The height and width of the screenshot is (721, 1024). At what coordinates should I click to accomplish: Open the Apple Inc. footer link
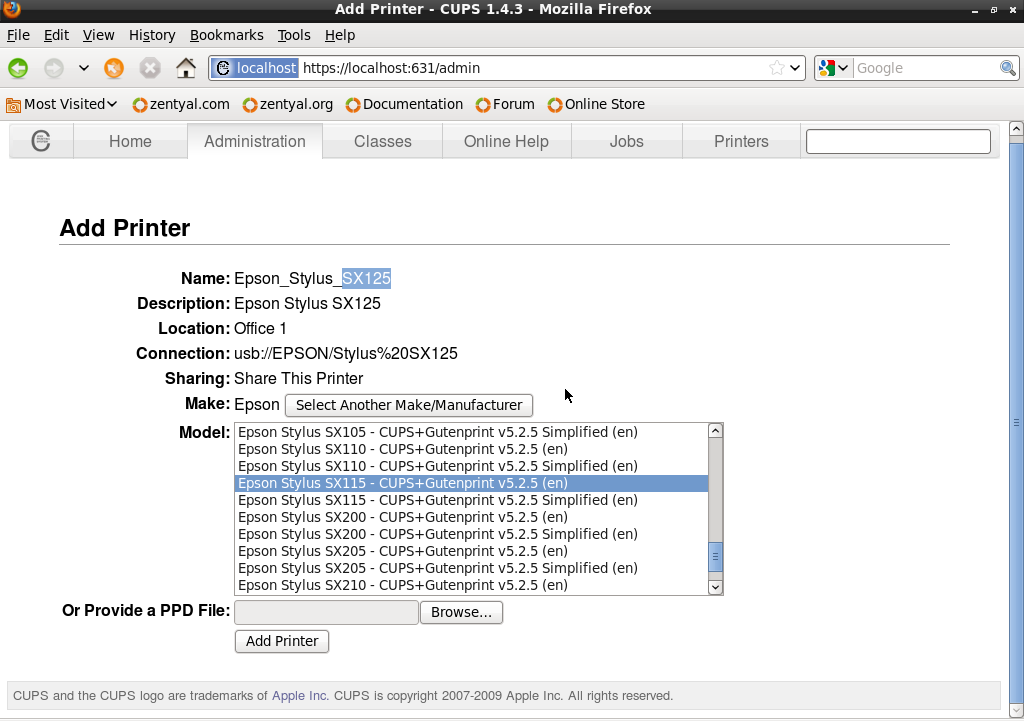[300, 696]
